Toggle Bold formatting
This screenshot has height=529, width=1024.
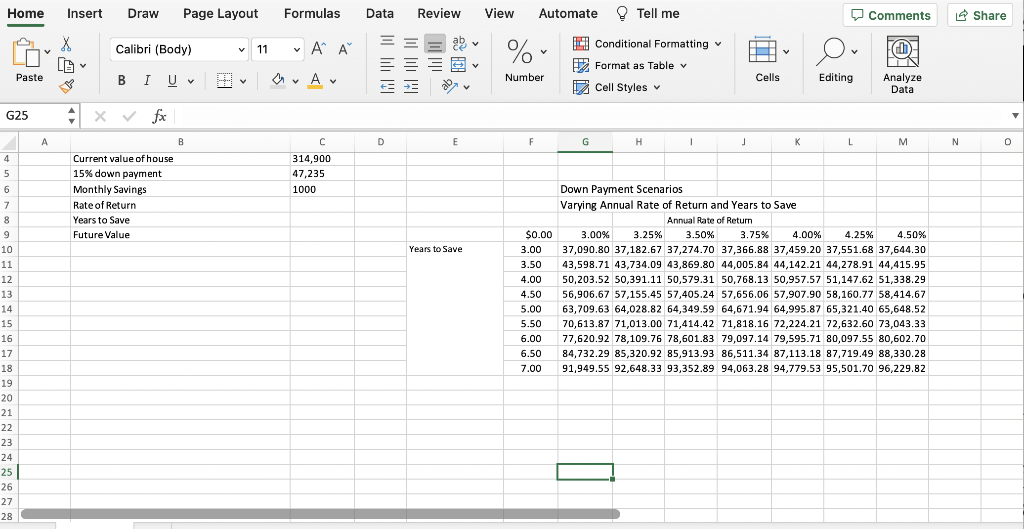click(121, 82)
